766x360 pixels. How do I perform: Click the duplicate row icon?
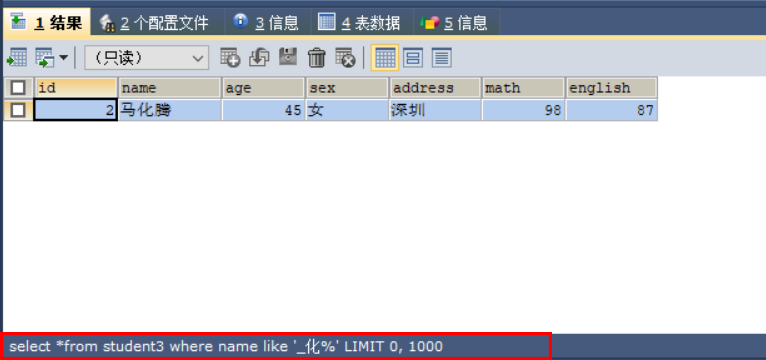point(259,58)
